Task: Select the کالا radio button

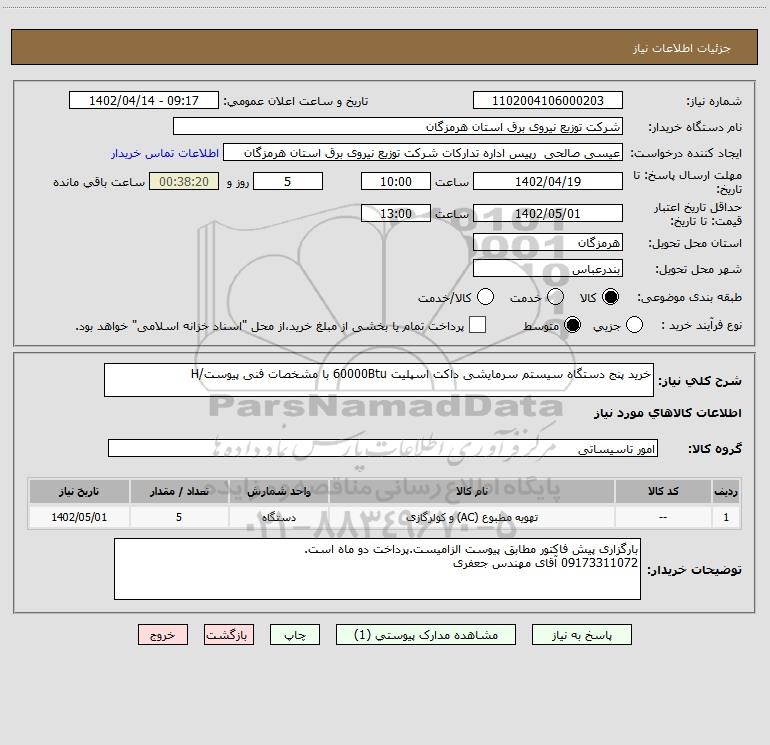Action: pos(610,297)
